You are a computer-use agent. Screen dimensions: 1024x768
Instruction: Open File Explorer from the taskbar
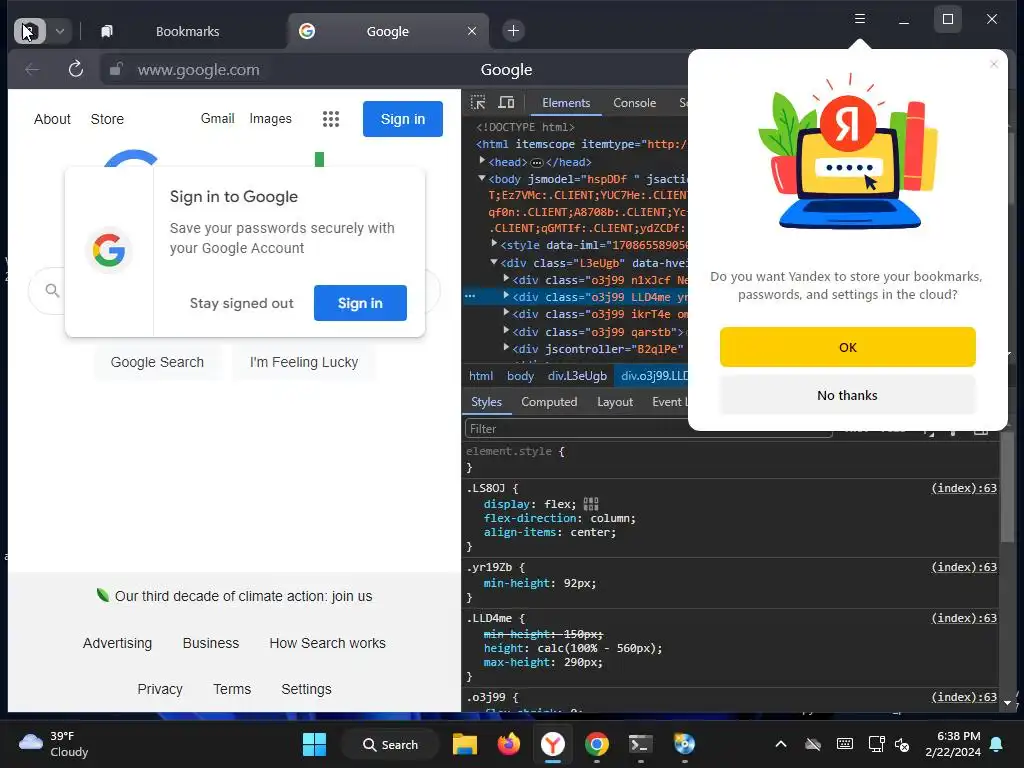pos(465,744)
